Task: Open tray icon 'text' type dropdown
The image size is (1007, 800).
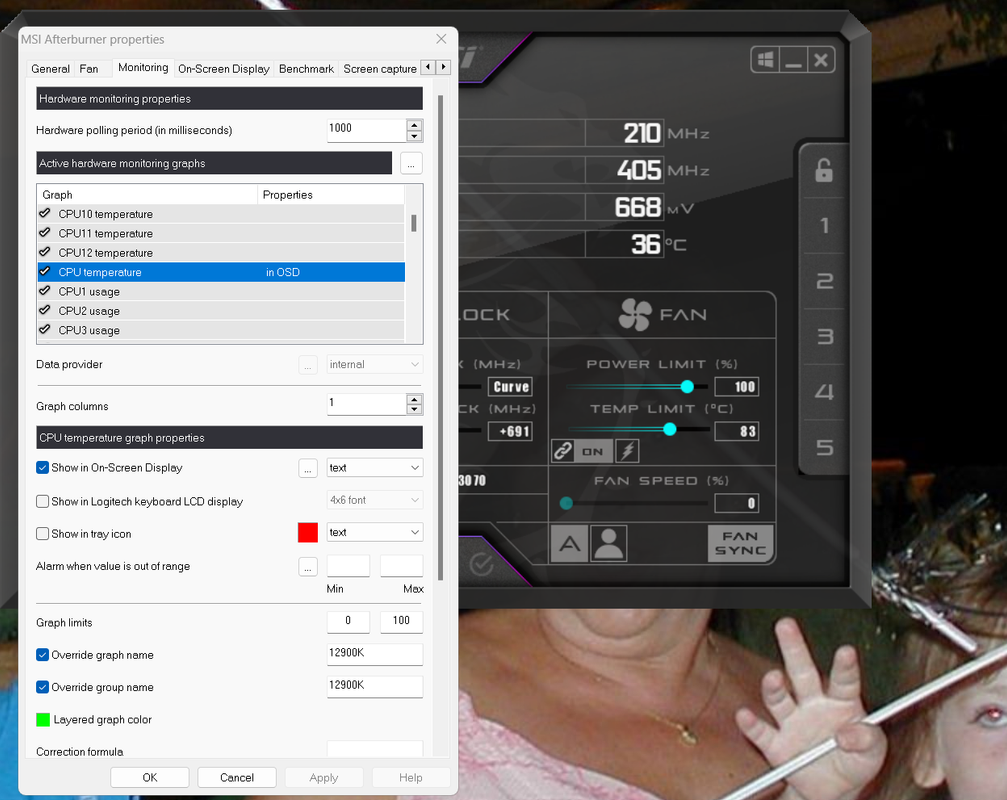Action: click(x=375, y=532)
